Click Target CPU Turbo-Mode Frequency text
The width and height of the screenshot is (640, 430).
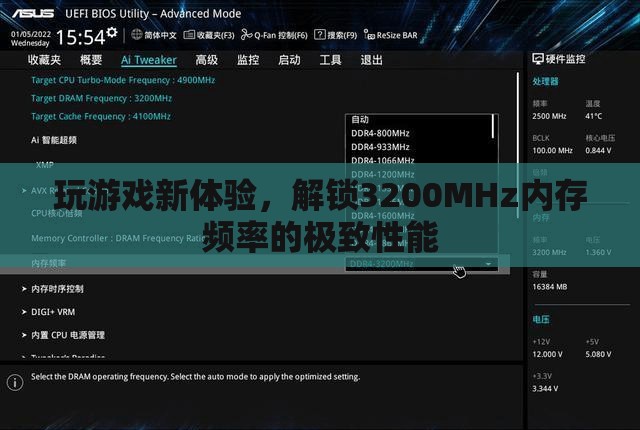(123, 80)
